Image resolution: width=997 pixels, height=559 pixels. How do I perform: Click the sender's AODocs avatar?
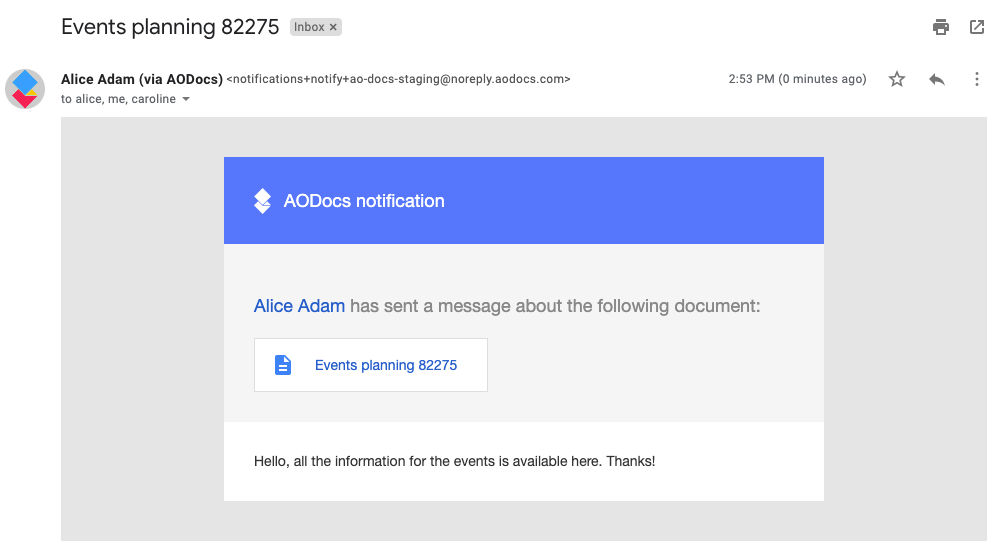pyautogui.click(x=25, y=89)
